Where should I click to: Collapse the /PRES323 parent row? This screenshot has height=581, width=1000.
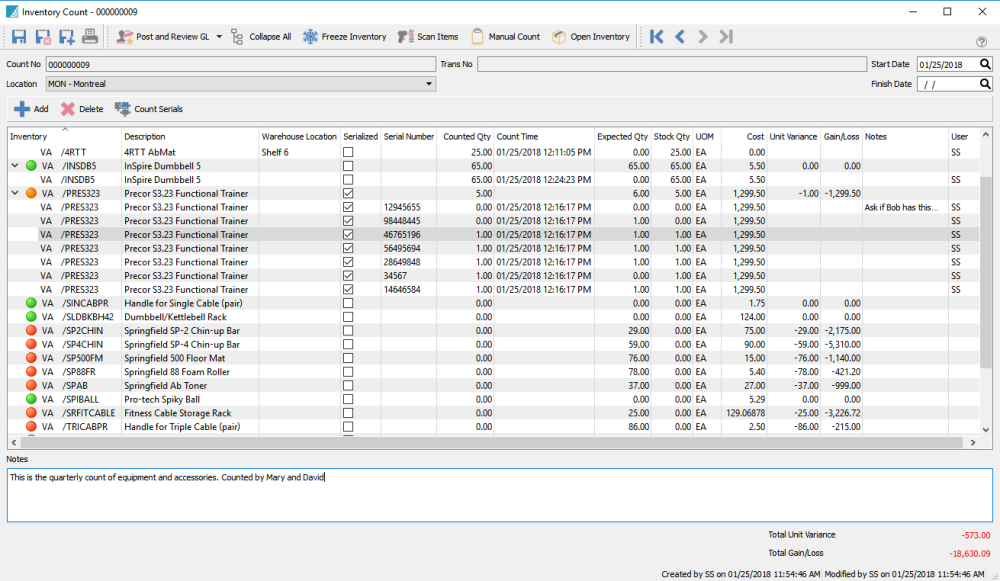point(15,193)
